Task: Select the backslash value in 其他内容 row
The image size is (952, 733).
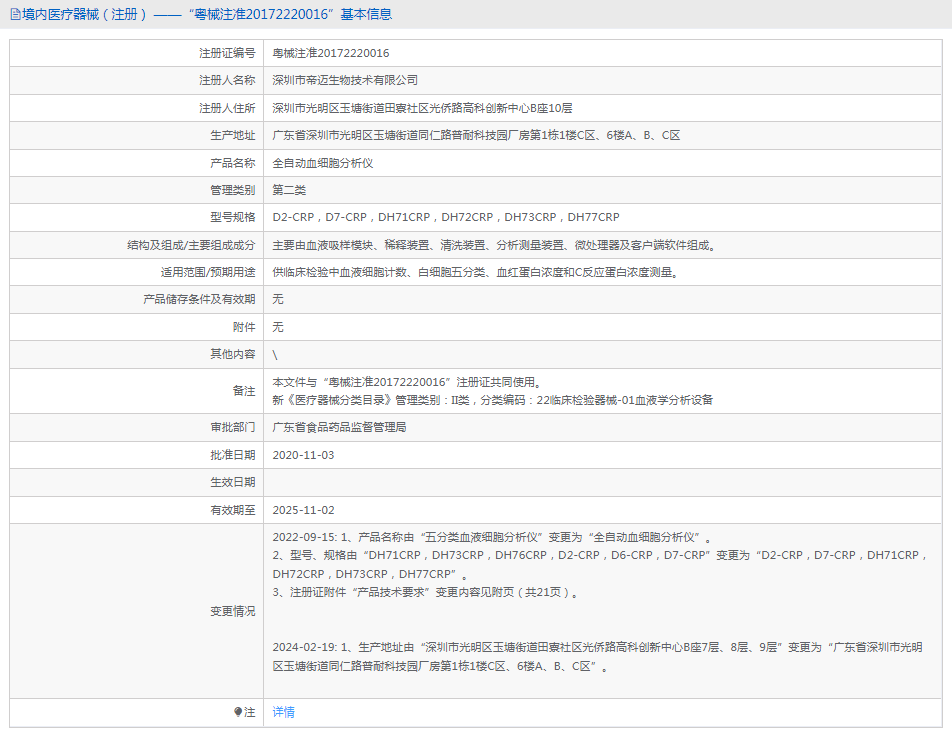Action: click(x=275, y=355)
